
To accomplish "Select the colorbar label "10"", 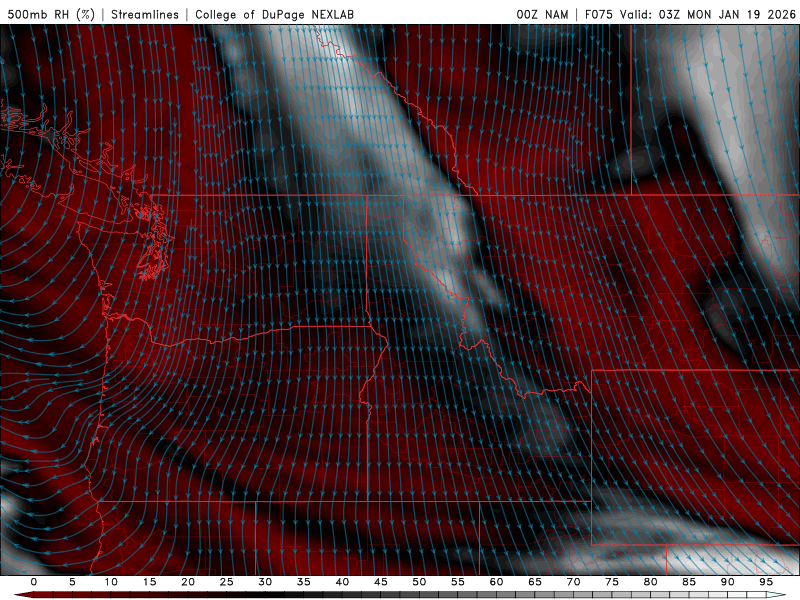I will coord(111,582).
